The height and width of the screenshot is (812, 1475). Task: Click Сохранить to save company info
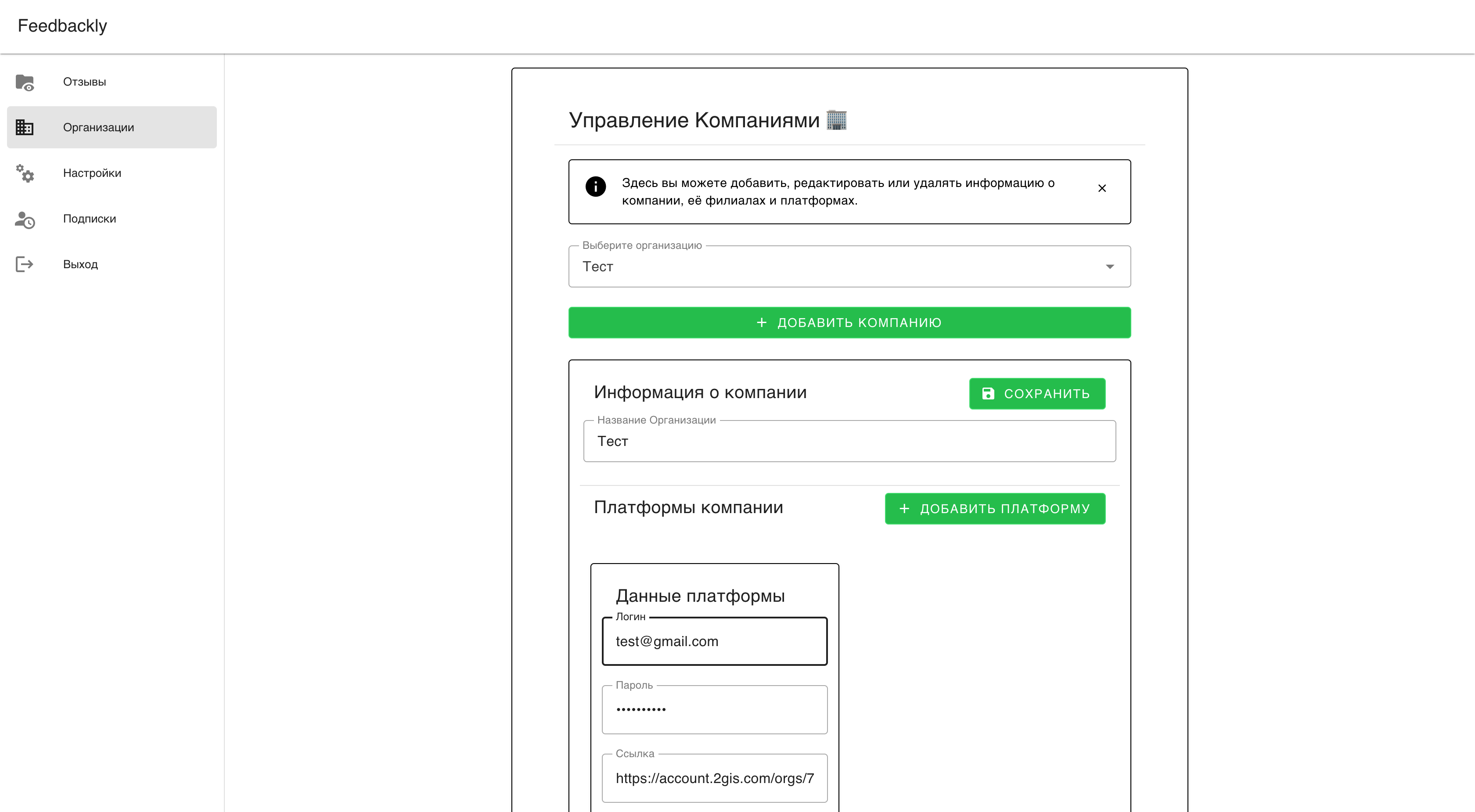[x=1037, y=393]
